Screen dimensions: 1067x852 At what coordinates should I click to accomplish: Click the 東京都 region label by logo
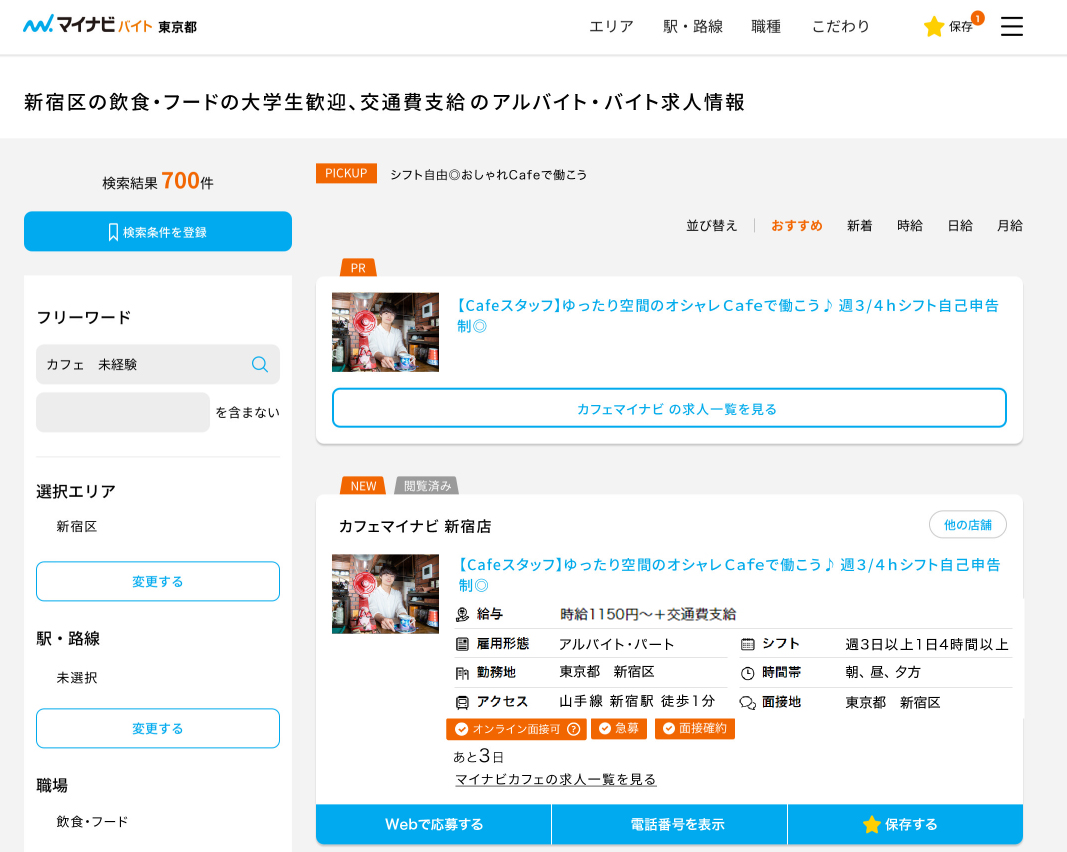click(178, 27)
